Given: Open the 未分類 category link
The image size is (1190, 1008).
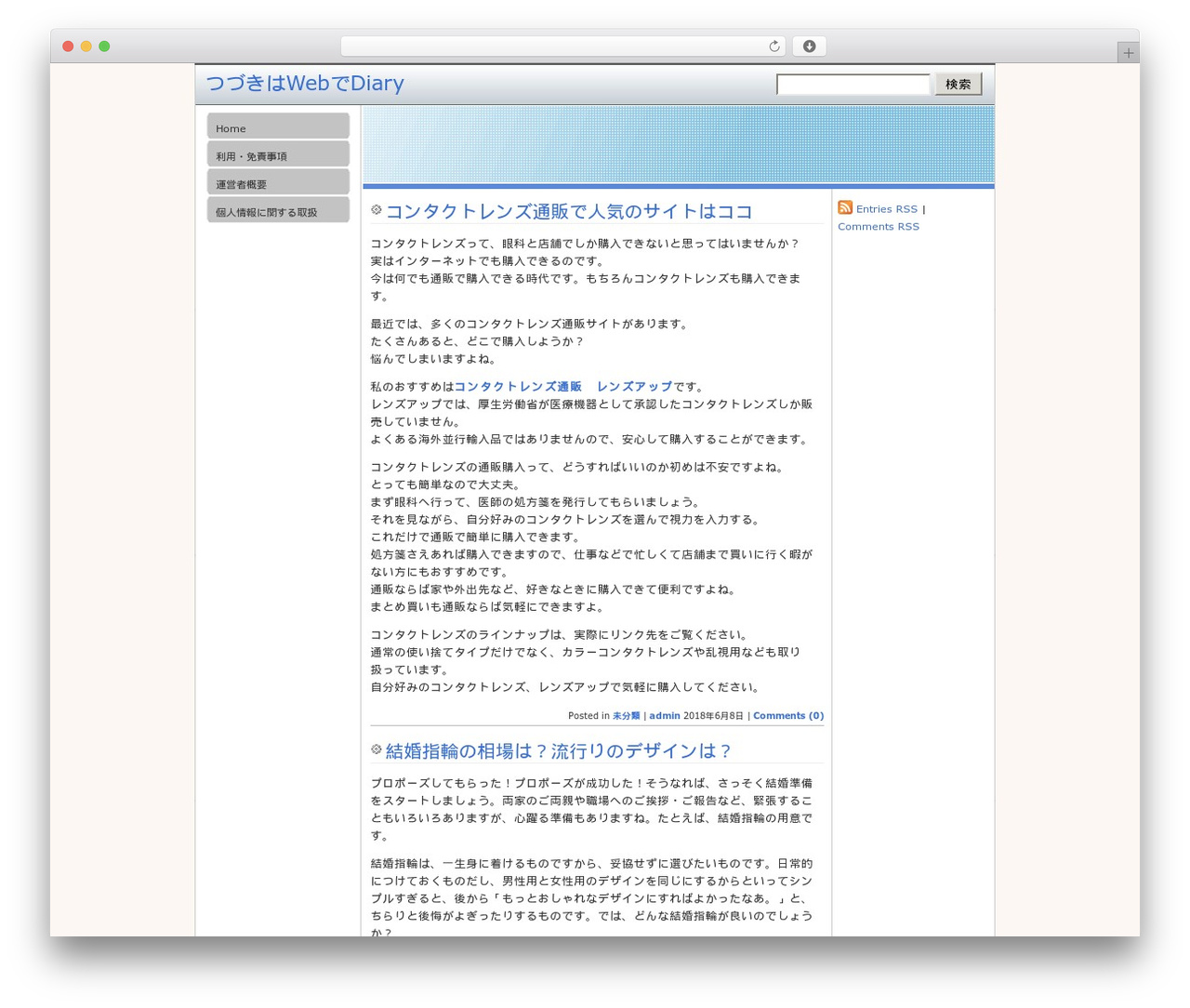Looking at the screenshot, I should pyautogui.click(x=626, y=716).
